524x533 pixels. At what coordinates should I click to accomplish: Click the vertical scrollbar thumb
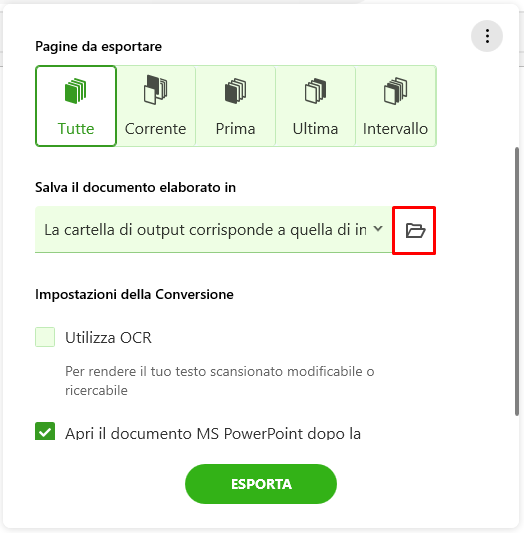click(517, 281)
